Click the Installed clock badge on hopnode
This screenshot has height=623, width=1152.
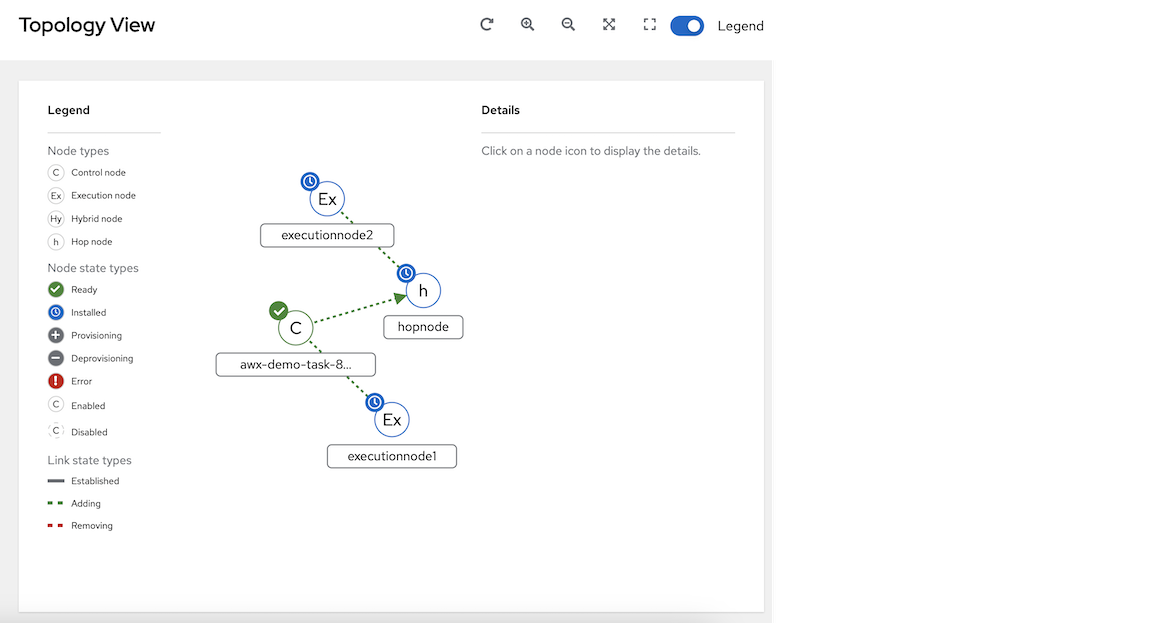(x=406, y=273)
